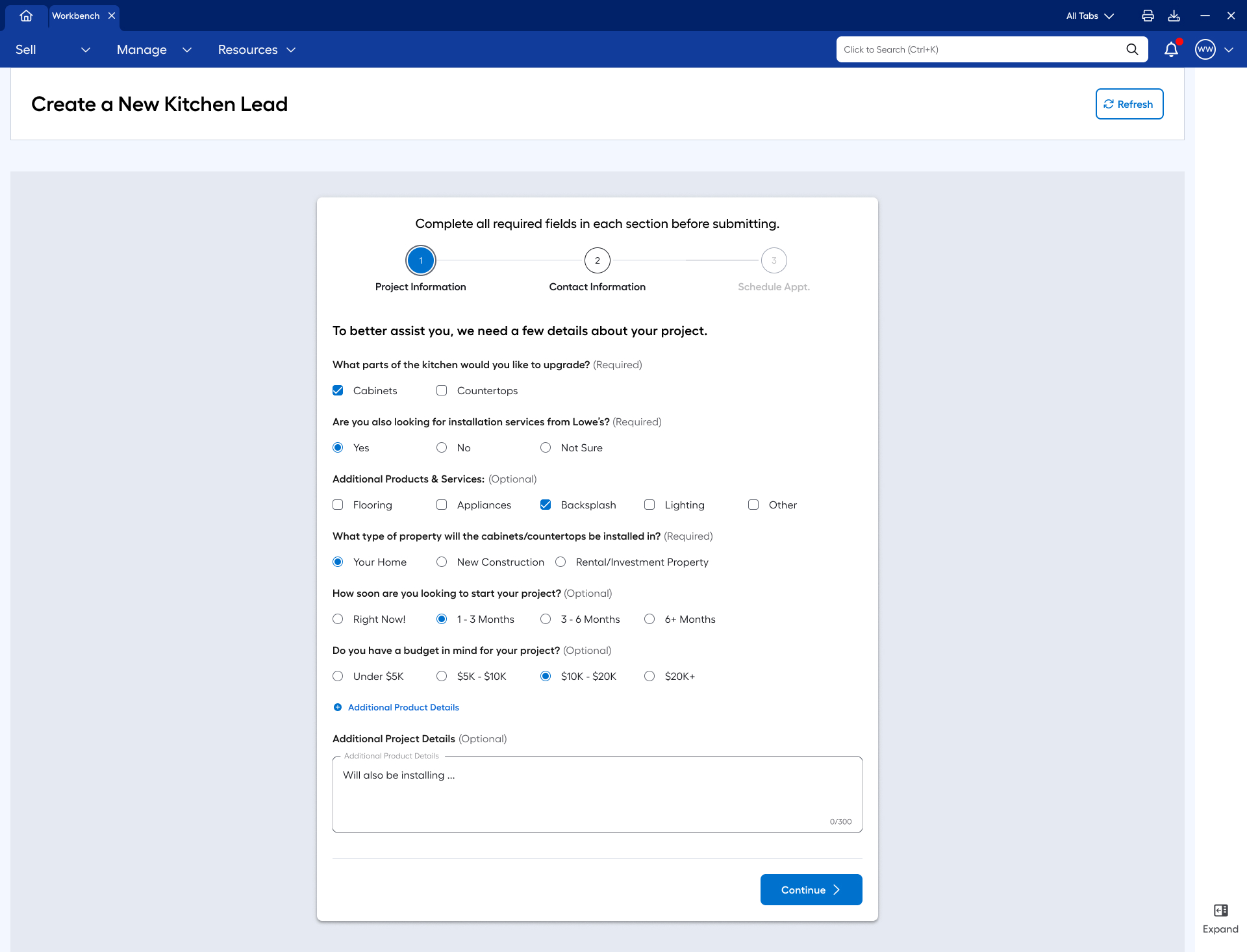Open the user account dropdown chevron
Image resolution: width=1247 pixels, height=952 pixels.
coord(1229,49)
